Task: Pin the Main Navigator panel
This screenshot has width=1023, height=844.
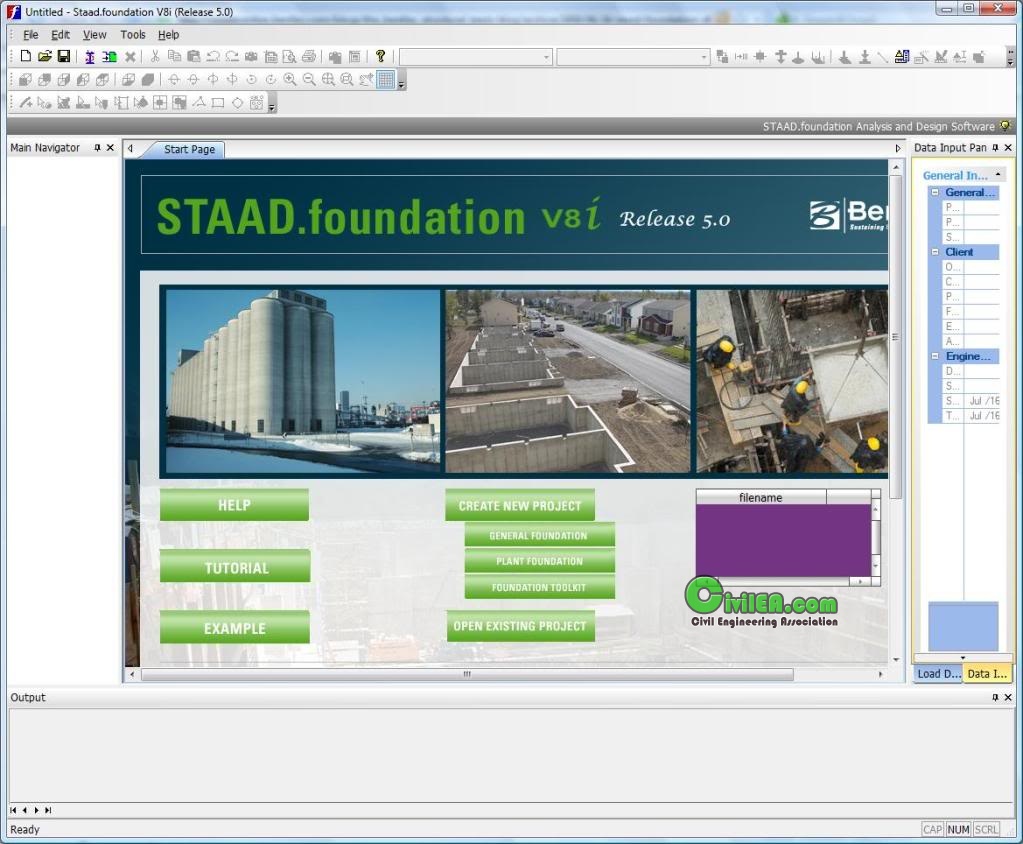Action: (98, 148)
